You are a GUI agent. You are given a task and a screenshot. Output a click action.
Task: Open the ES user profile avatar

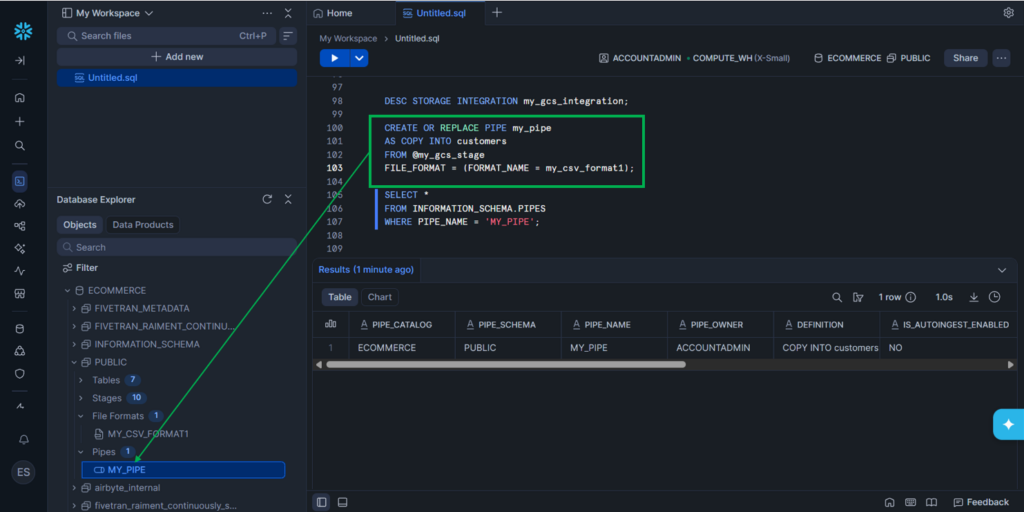[x=23, y=472]
